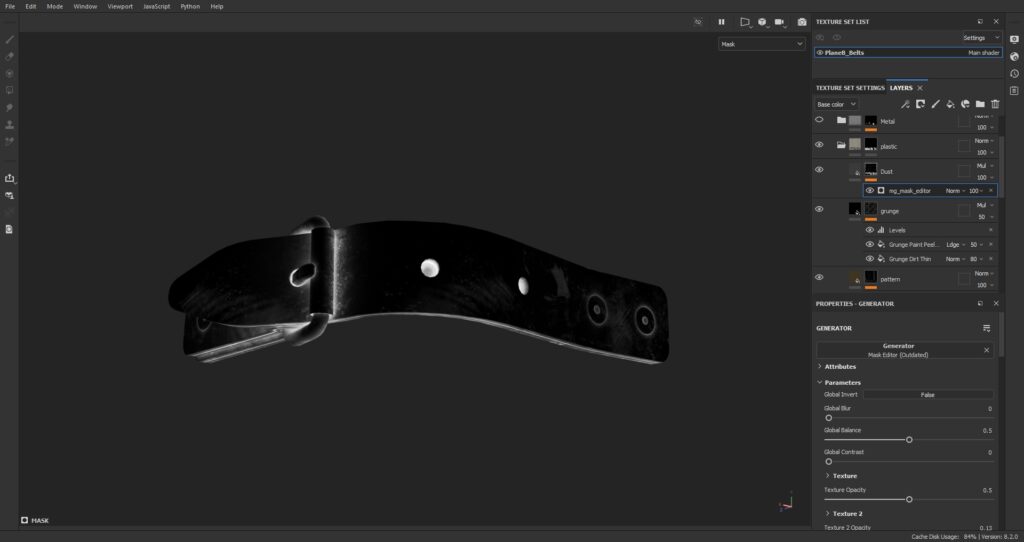Hide the Levels effect
The width and height of the screenshot is (1024, 542).
pos(870,230)
